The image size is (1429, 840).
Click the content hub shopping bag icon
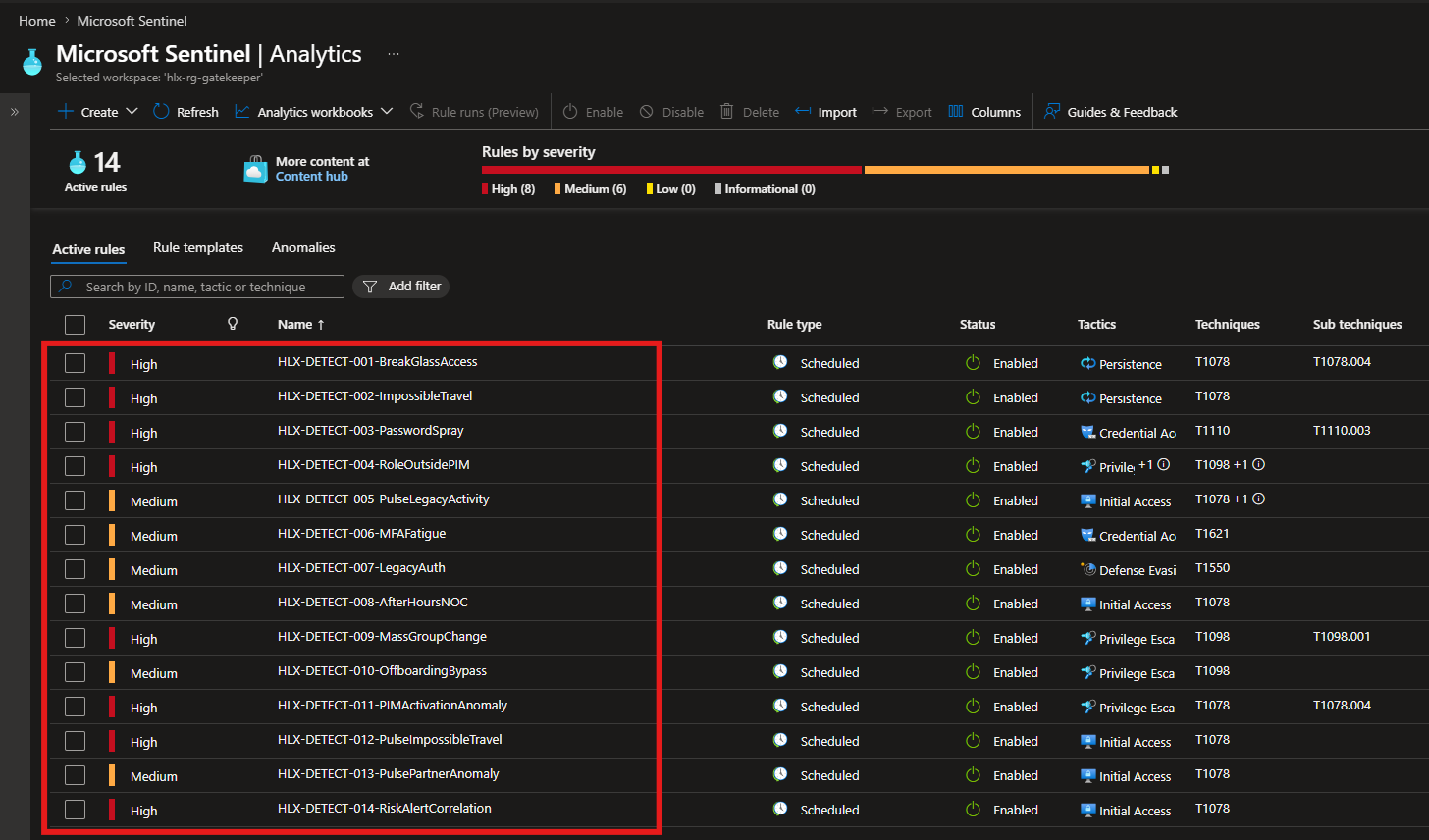pyautogui.click(x=256, y=169)
